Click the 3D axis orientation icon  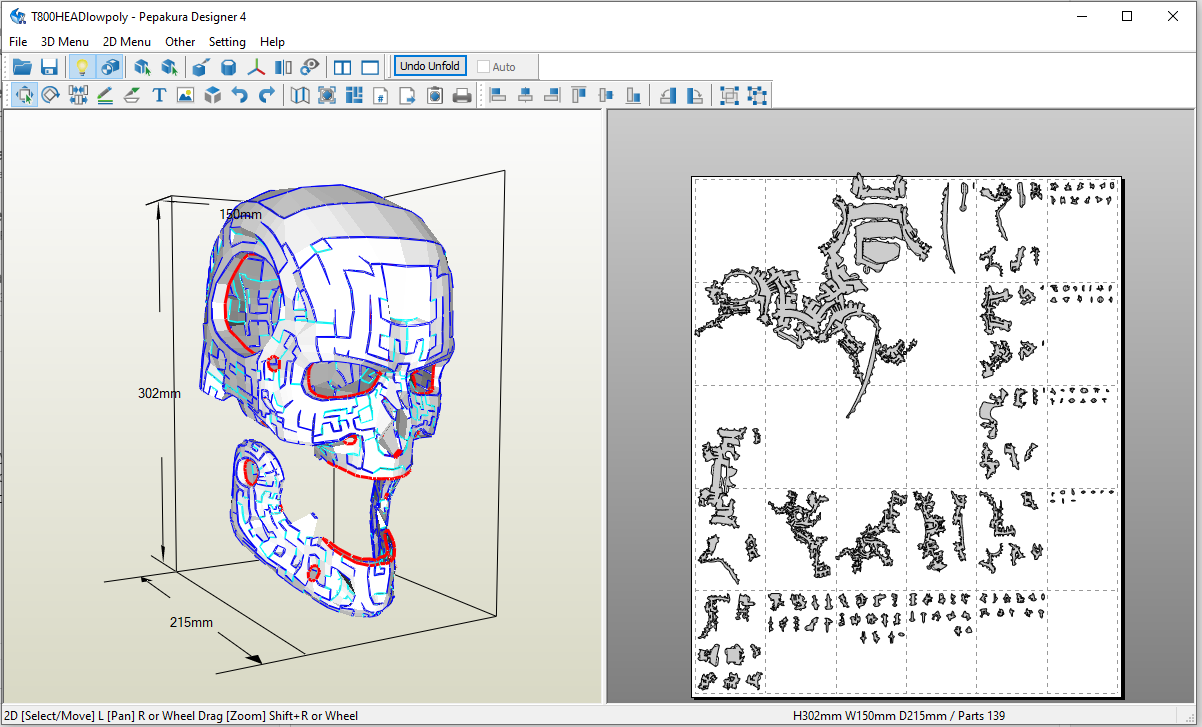click(256, 67)
